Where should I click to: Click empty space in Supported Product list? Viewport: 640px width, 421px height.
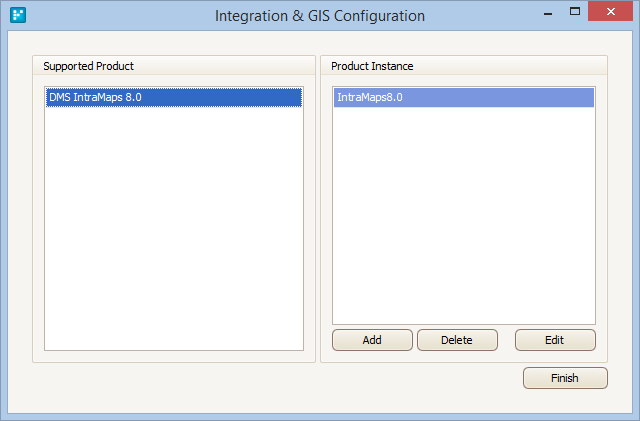tap(174, 229)
